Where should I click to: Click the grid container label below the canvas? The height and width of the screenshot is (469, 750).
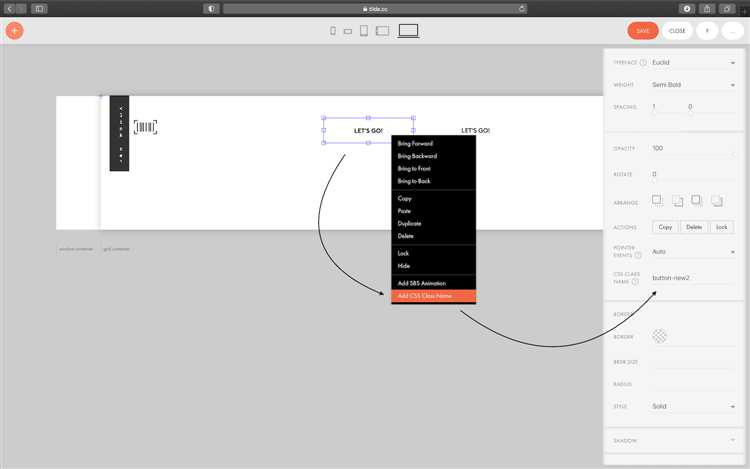click(x=117, y=249)
